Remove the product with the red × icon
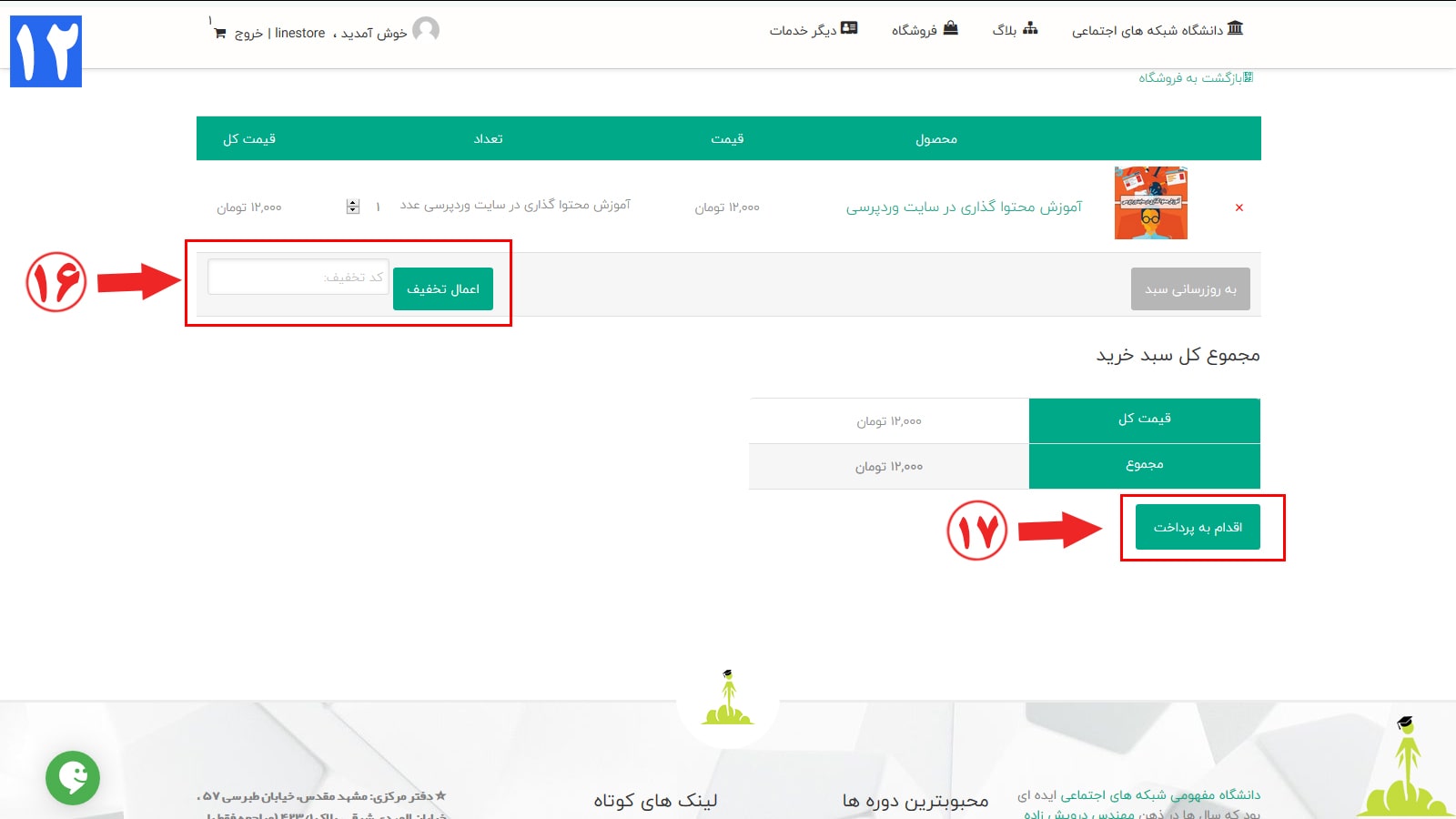The width and height of the screenshot is (1456, 819). click(1239, 207)
